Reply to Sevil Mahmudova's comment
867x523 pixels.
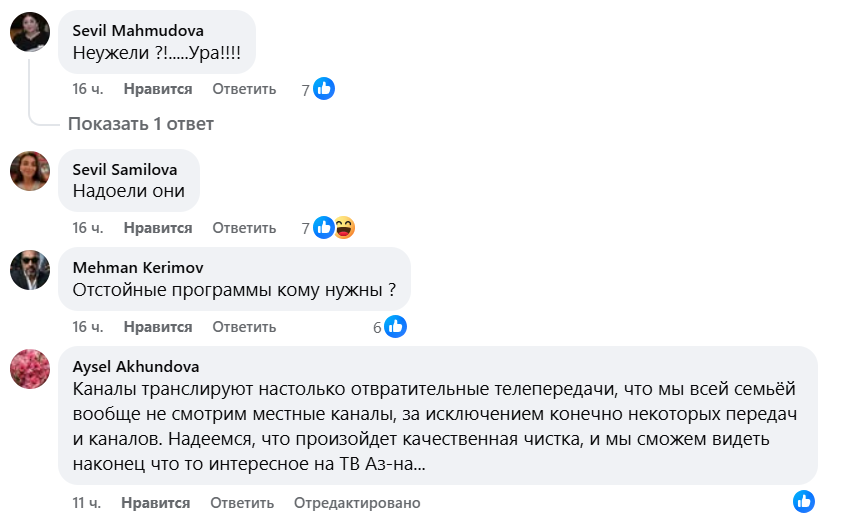coord(244,89)
